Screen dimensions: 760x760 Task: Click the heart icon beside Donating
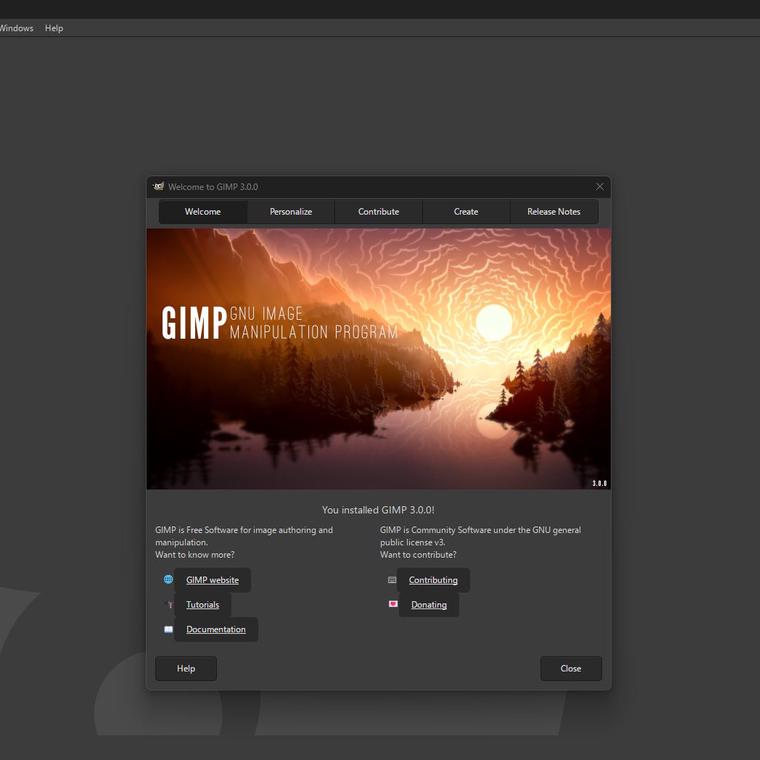coord(392,605)
